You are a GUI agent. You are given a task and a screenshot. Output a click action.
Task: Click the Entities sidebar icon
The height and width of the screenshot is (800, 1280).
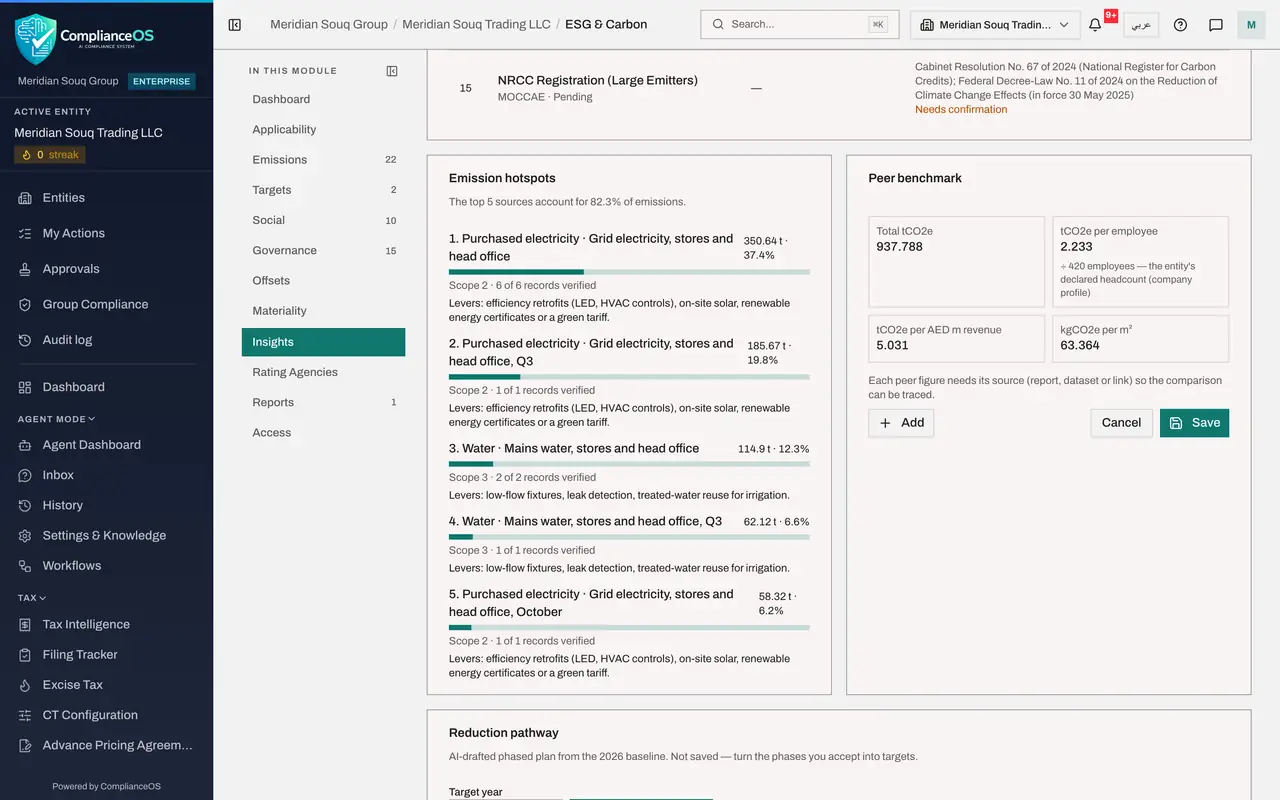point(25,198)
